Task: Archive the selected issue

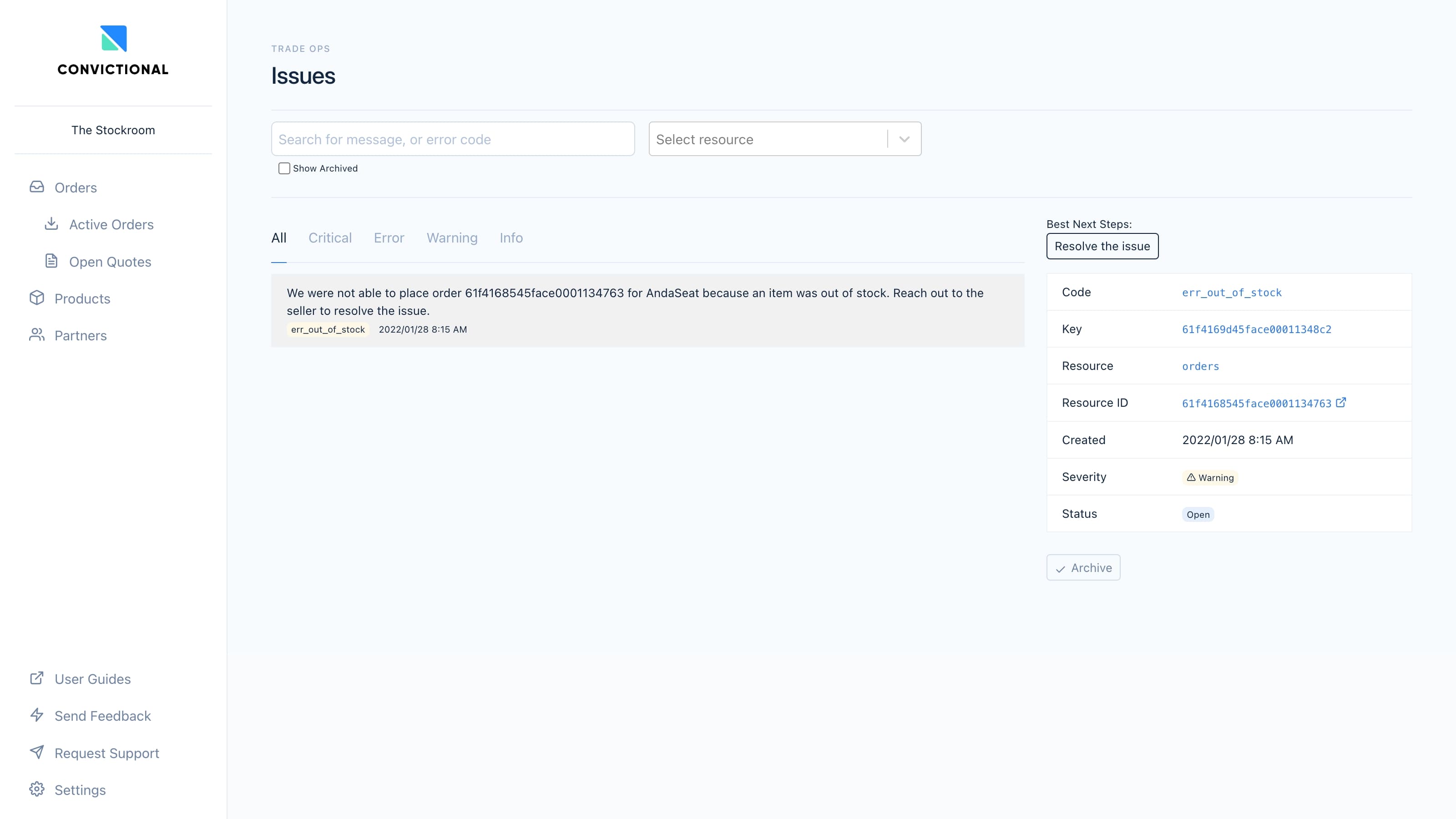Action: (1083, 567)
